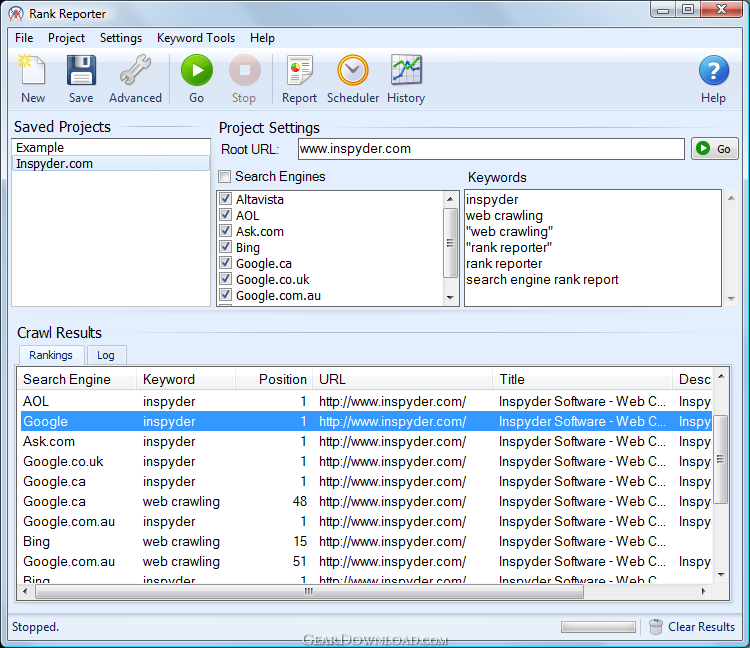This screenshot has width=750, height=648.
Task: Open Help with the blue question mark icon
Action: tap(714, 70)
